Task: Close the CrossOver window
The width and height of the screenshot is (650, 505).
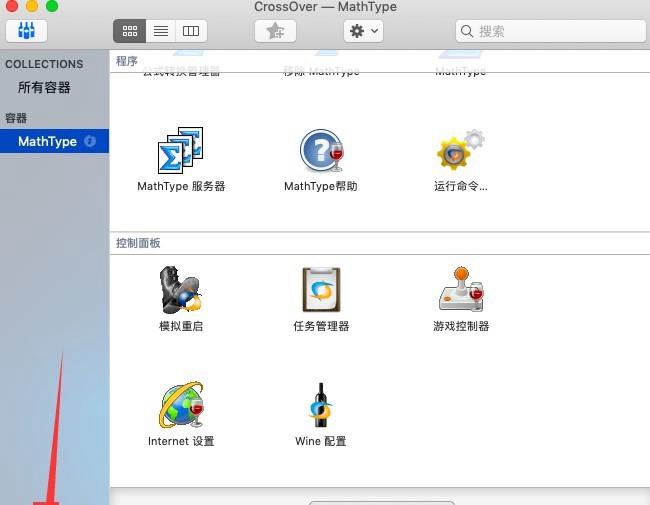Action: coord(12,6)
